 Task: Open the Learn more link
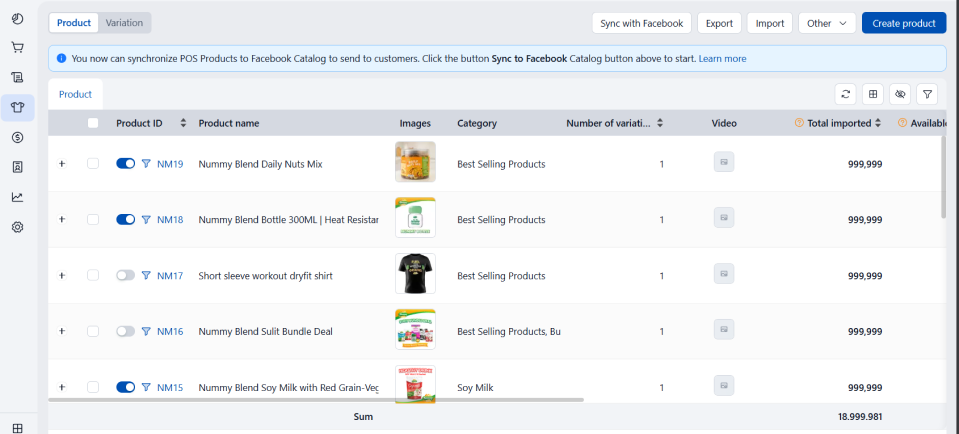point(722,58)
